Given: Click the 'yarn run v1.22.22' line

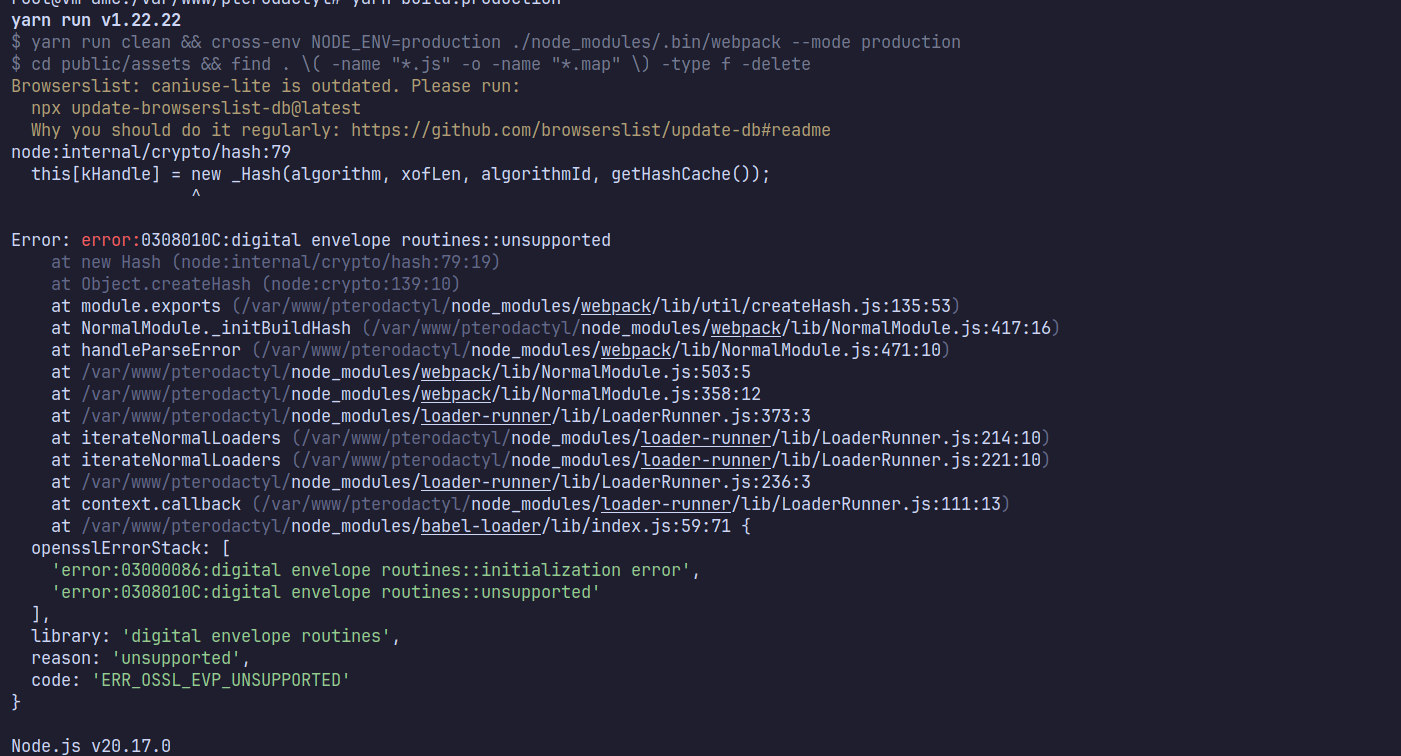Looking at the screenshot, I should pos(96,20).
